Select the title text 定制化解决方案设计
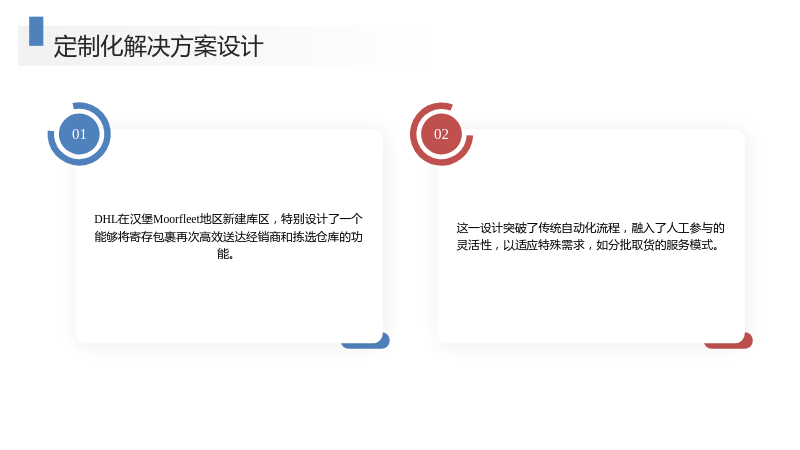Image resolution: width=800 pixels, height=450 pixels. pyautogui.click(x=159, y=46)
